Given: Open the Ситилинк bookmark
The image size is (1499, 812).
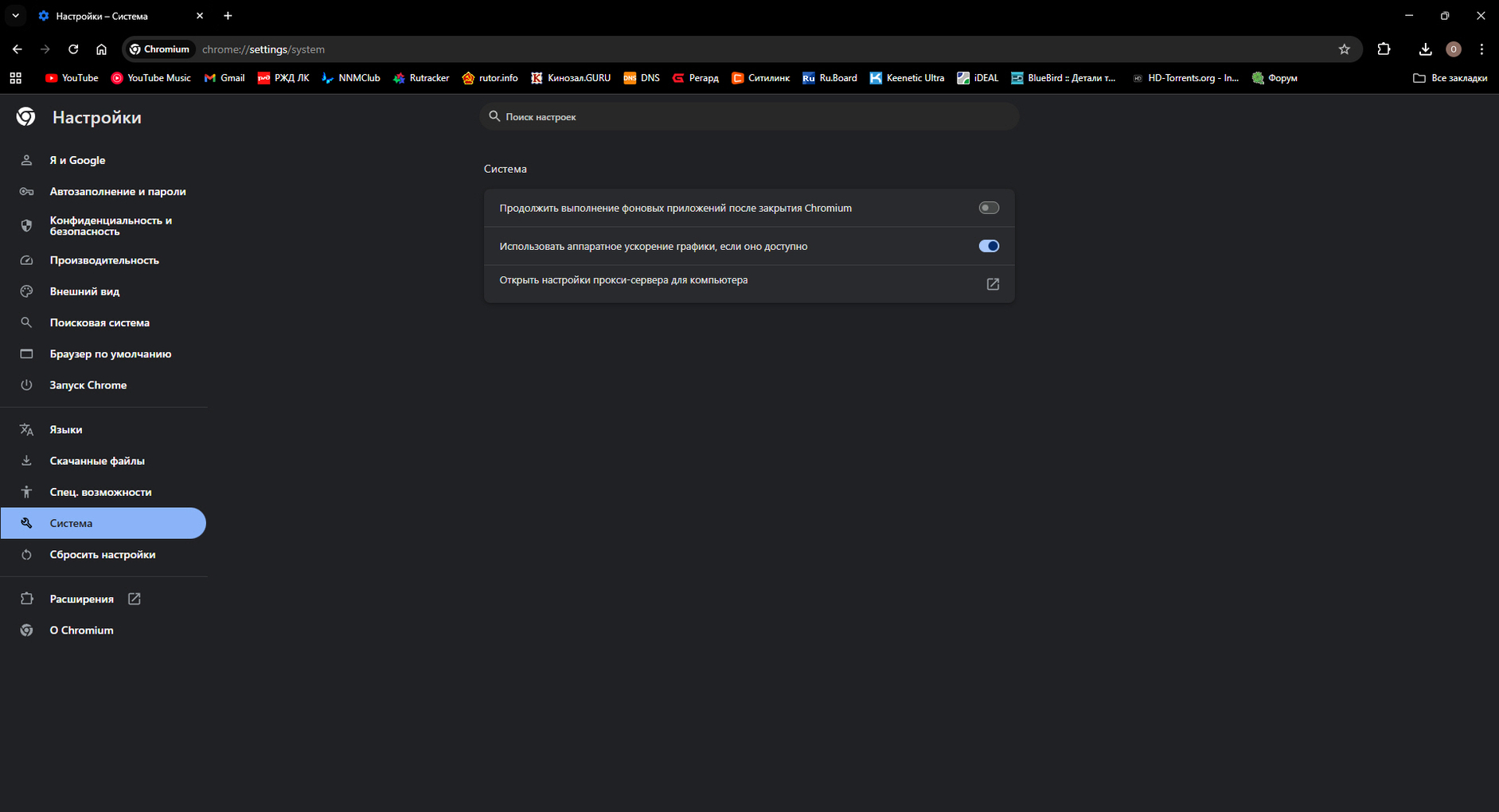Looking at the screenshot, I should click(761, 78).
